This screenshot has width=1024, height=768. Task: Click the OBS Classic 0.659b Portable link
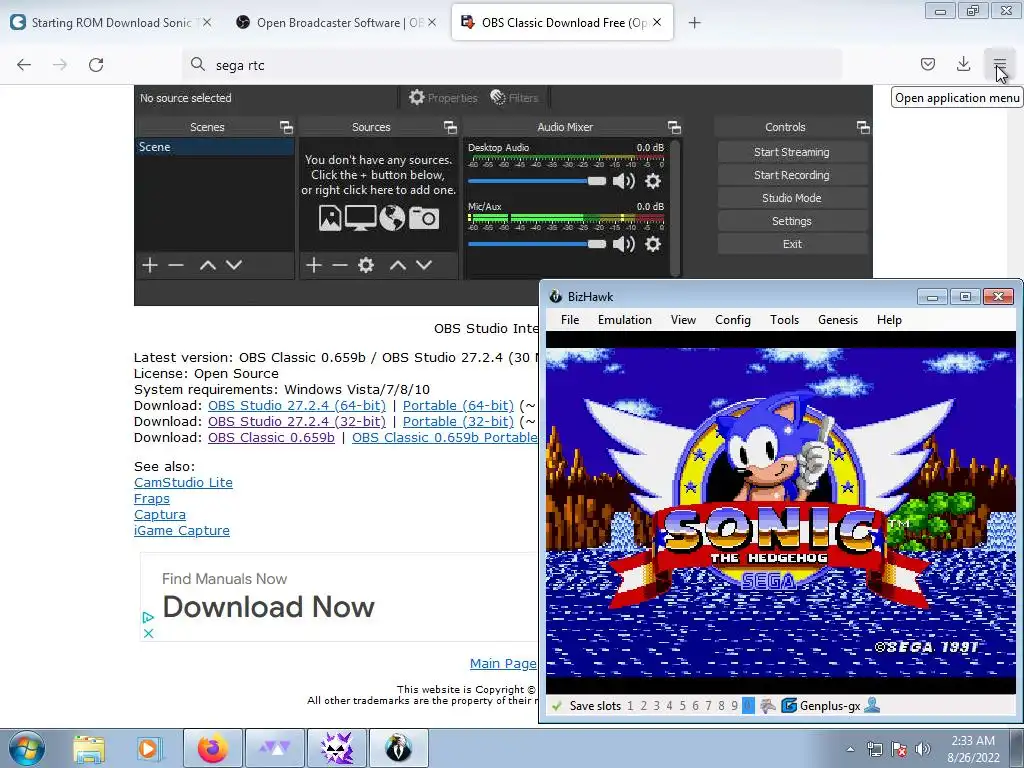[x=445, y=438]
